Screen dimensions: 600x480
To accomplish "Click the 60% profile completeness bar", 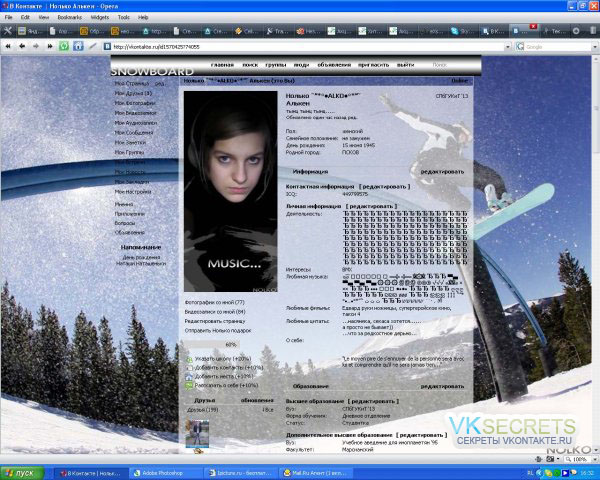I will [212, 345].
